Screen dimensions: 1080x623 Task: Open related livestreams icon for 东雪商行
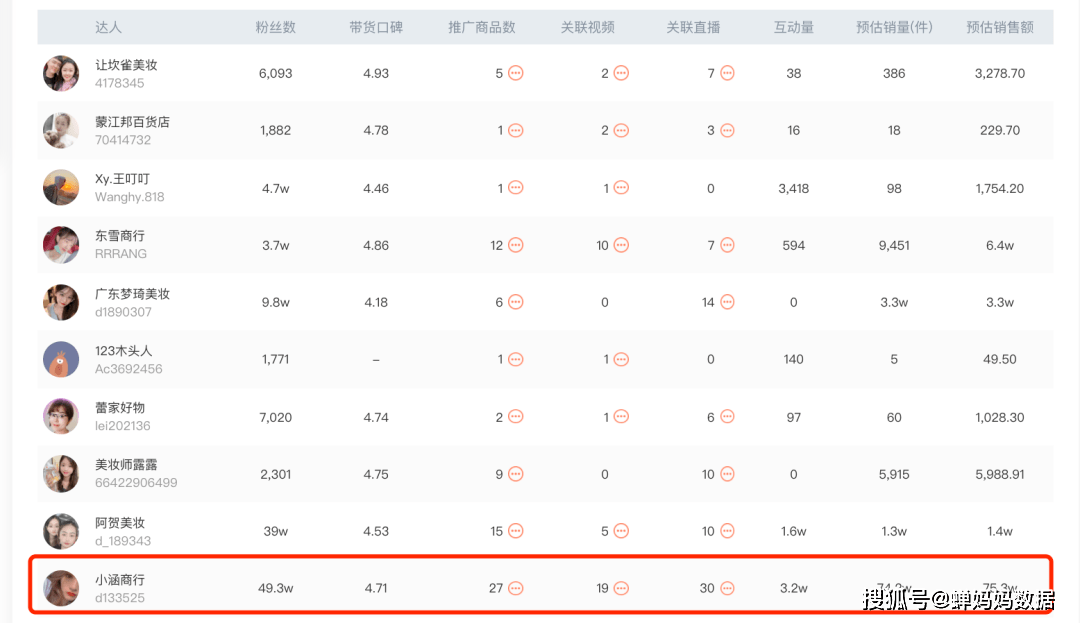(727, 245)
